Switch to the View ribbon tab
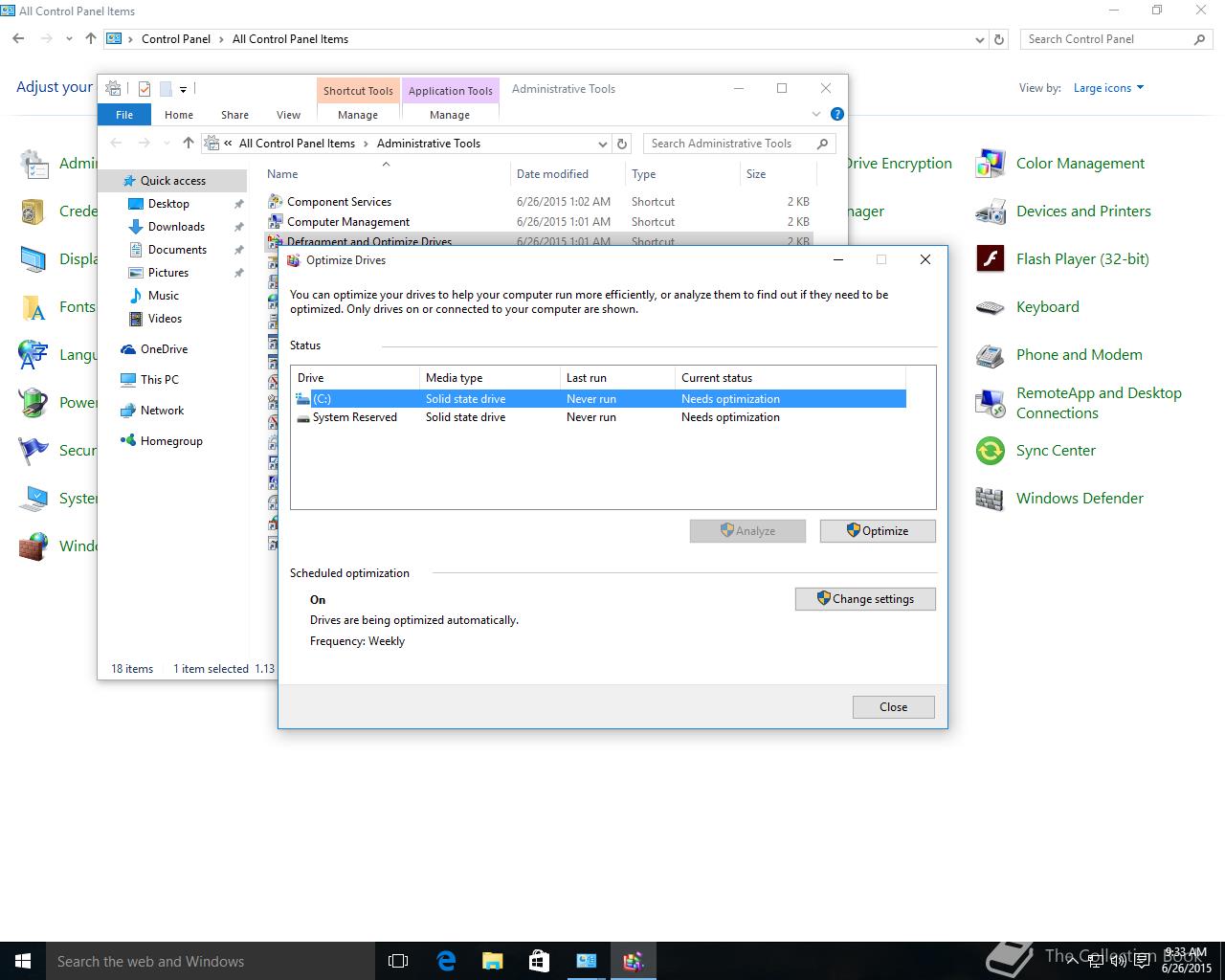The width and height of the screenshot is (1225, 980). point(288,114)
